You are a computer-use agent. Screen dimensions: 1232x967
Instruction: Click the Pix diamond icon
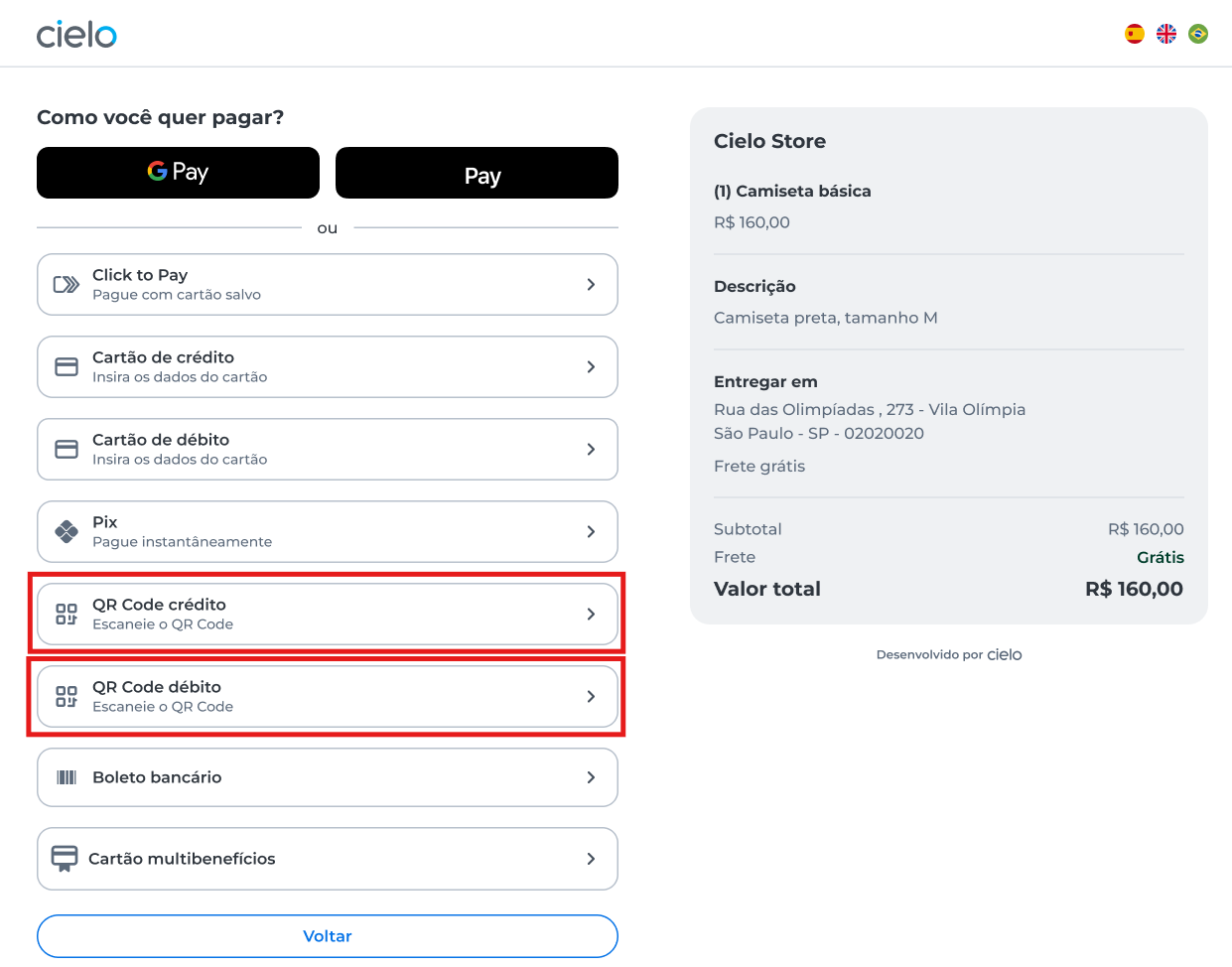pyautogui.click(x=67, y=532)
